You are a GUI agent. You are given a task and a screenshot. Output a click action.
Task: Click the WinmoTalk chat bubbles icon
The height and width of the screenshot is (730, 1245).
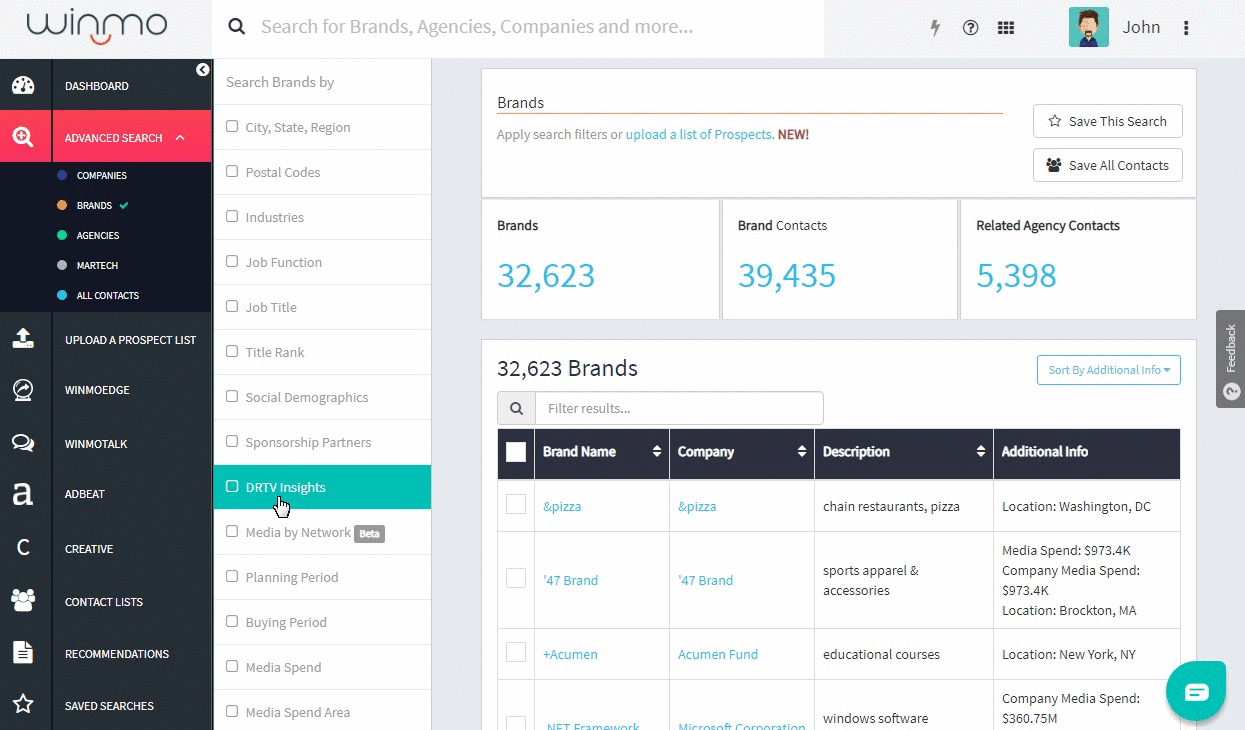coord(23,443)
